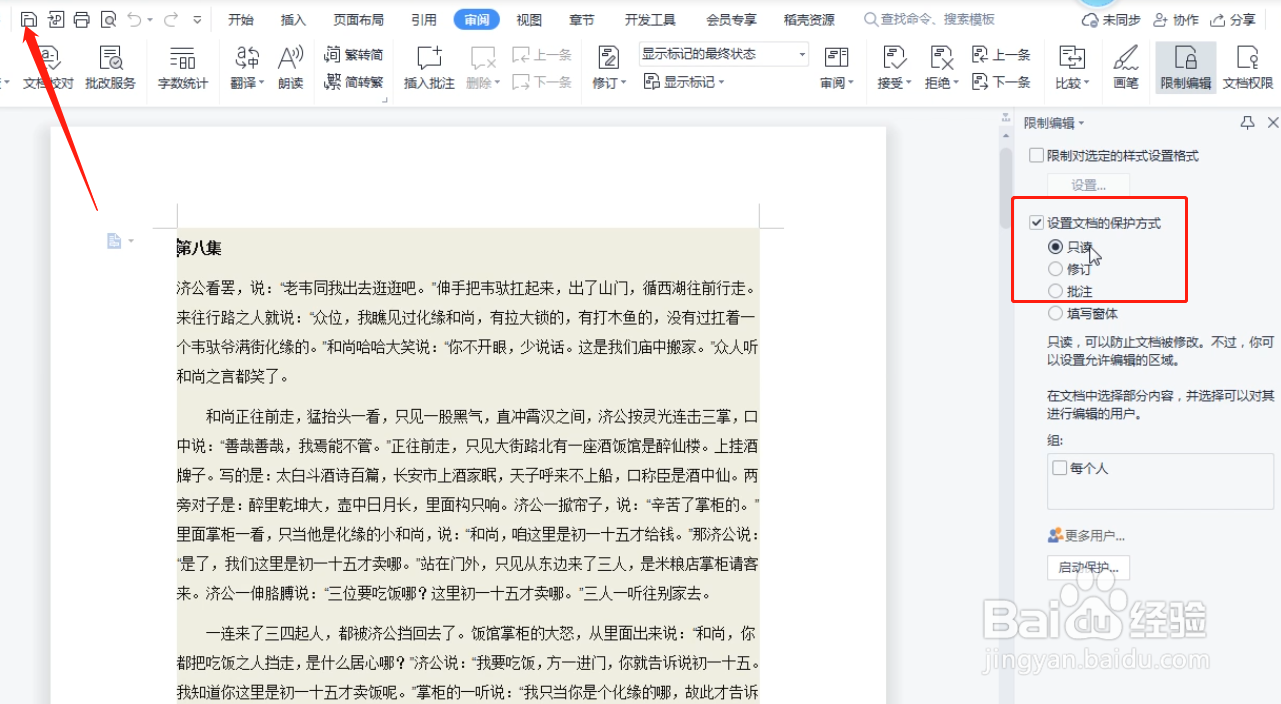Click the Print icon in quick access toolbar

82,19
